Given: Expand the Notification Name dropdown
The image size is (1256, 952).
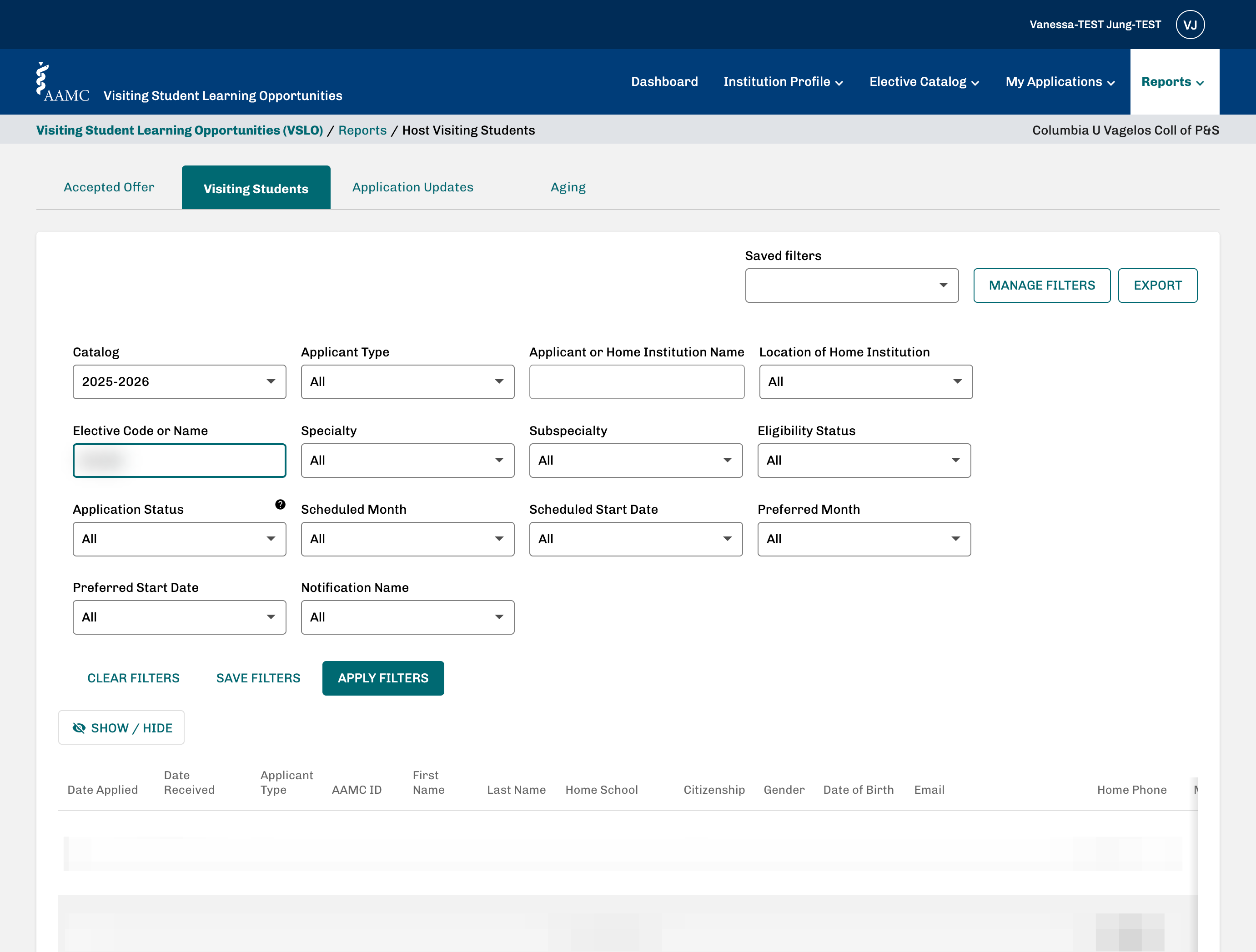Looking at the screenshot, I should pyautogui.click(x=408, y=617).
